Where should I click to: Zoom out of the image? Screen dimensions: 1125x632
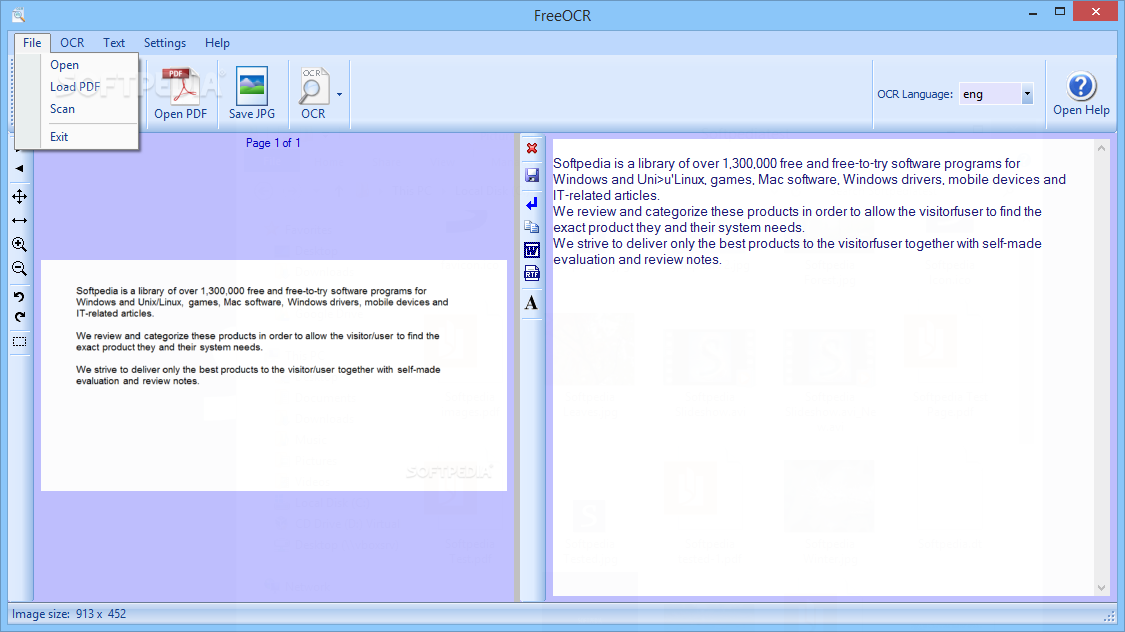19,269
